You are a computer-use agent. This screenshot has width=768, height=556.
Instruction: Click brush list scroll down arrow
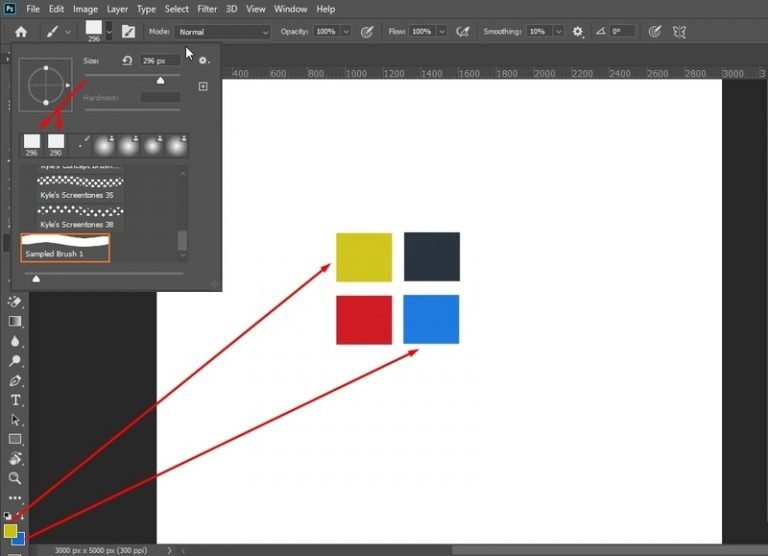pos(183,255)
